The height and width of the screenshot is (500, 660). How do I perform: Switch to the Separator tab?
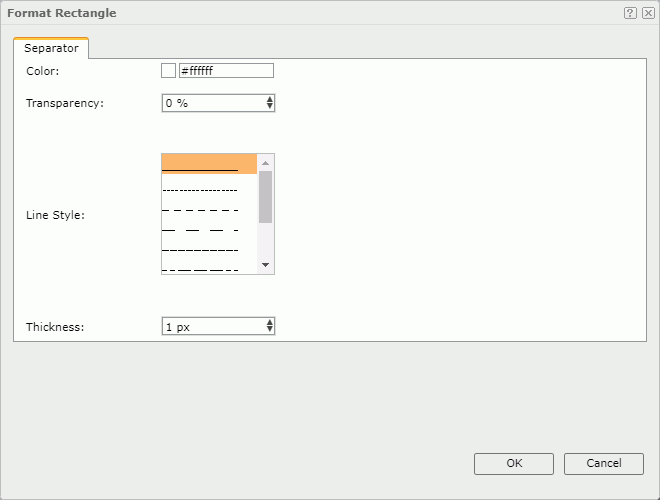(51, 48)
